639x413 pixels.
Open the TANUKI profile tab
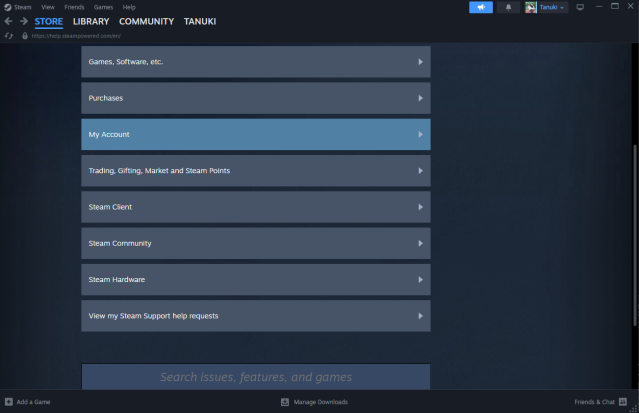pyautogui.click(x=200, y=22)
